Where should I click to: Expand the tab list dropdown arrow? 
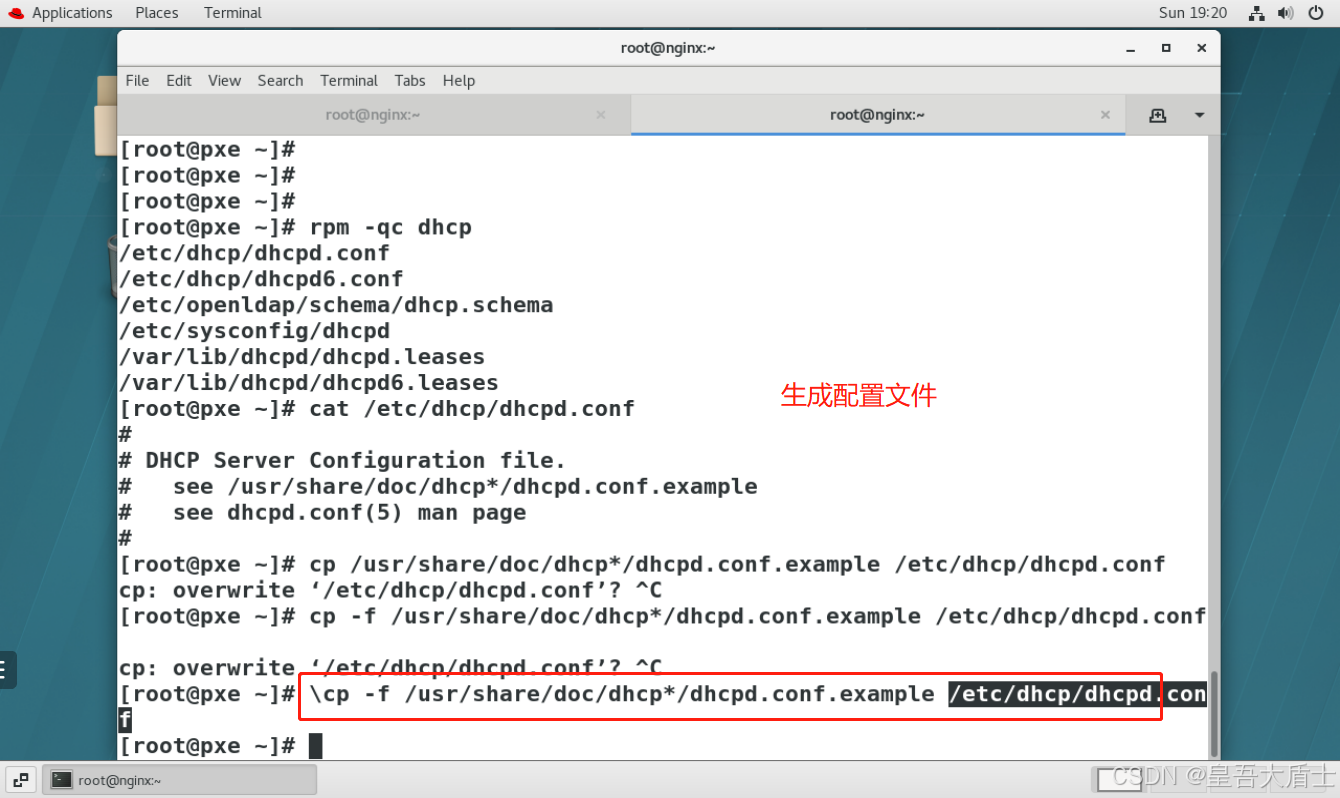[x=1199, y=115]
